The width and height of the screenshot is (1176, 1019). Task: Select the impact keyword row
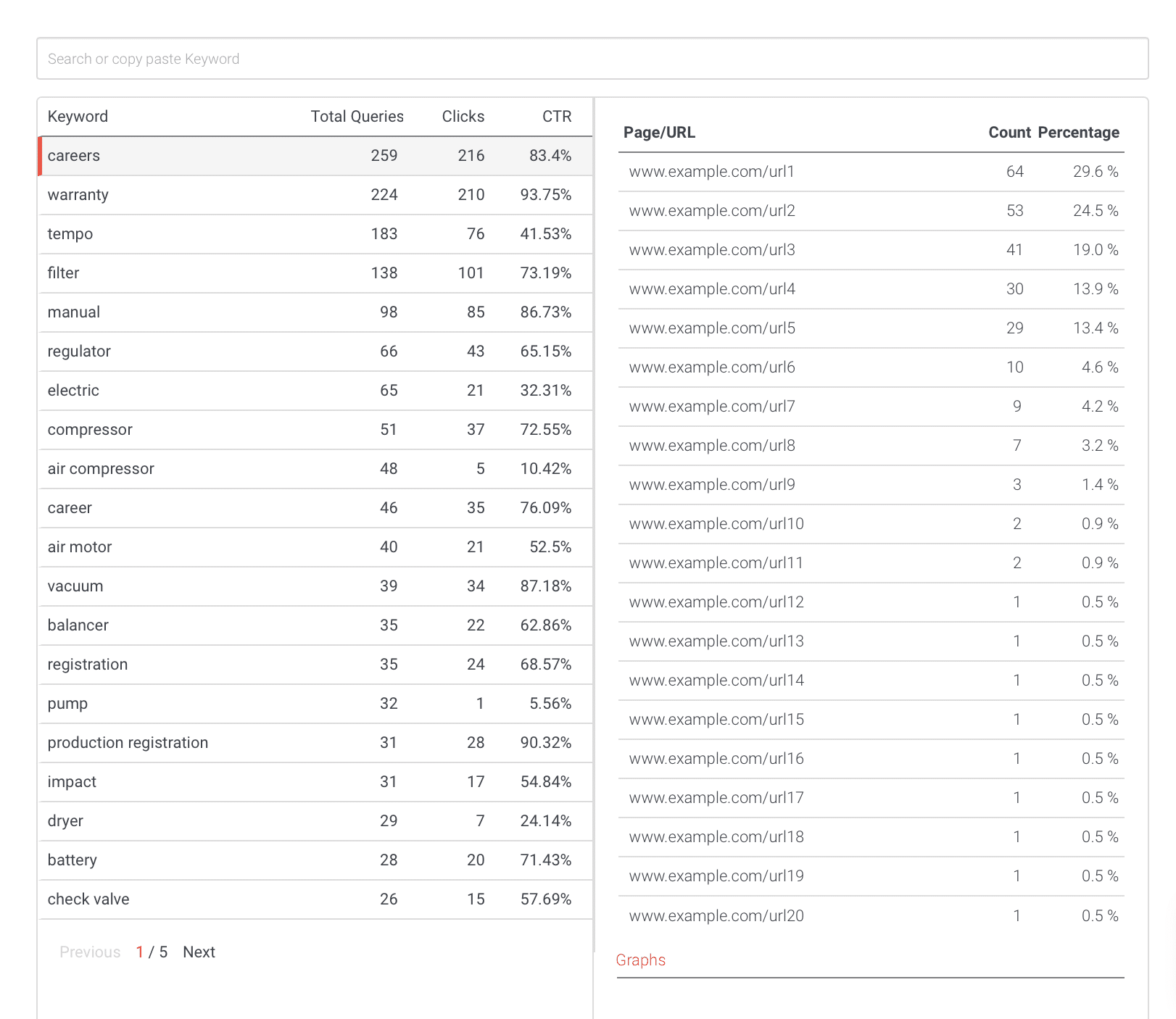(315, 782)
